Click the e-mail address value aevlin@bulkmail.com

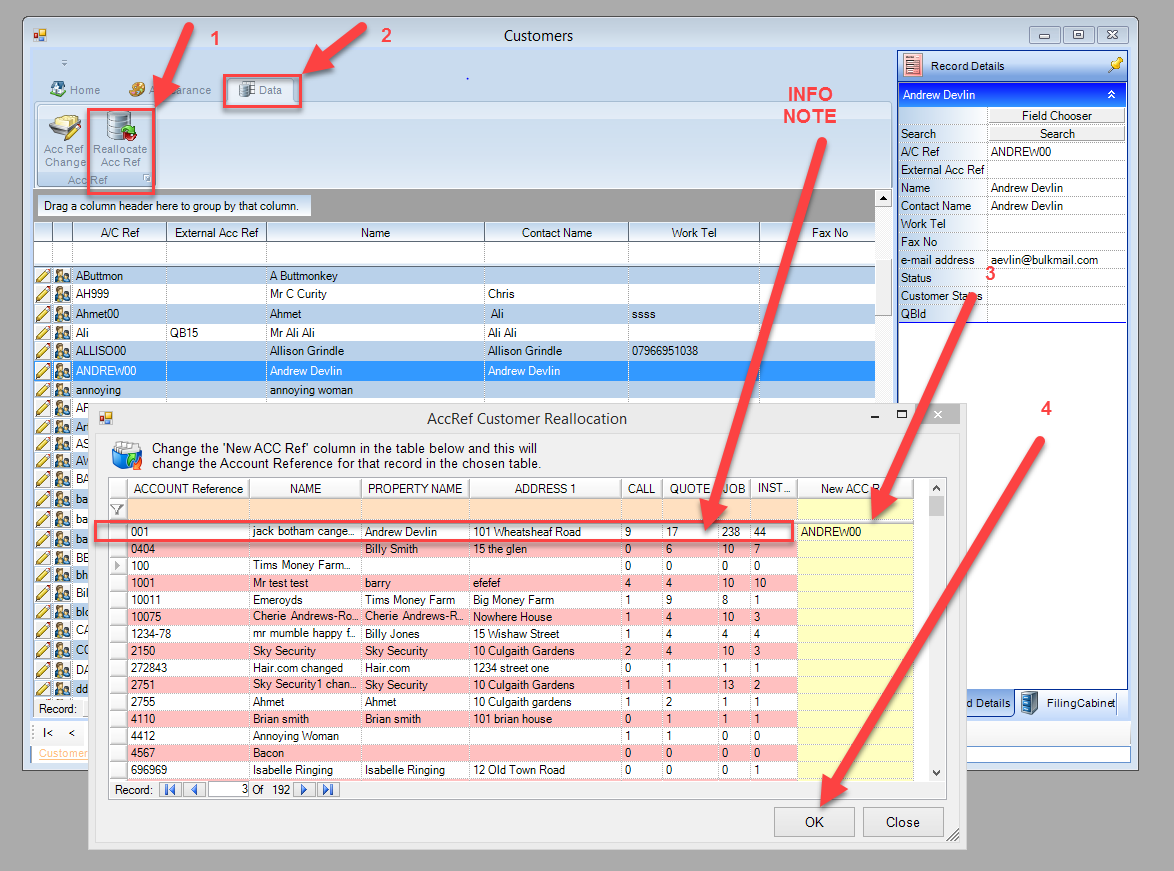tap(1044, 260)
